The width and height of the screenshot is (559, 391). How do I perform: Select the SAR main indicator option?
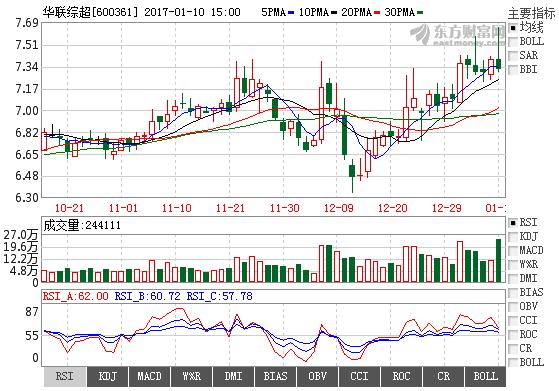click(x=513, y=56)
